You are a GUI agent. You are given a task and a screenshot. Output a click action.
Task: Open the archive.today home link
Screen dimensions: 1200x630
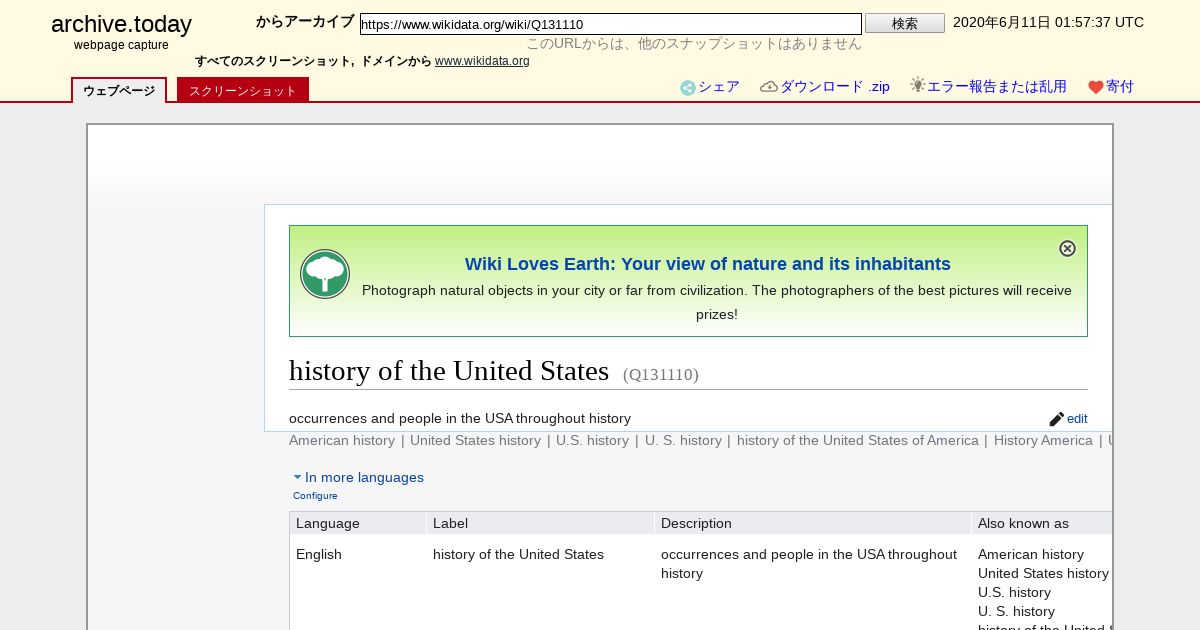coord(121,25)
